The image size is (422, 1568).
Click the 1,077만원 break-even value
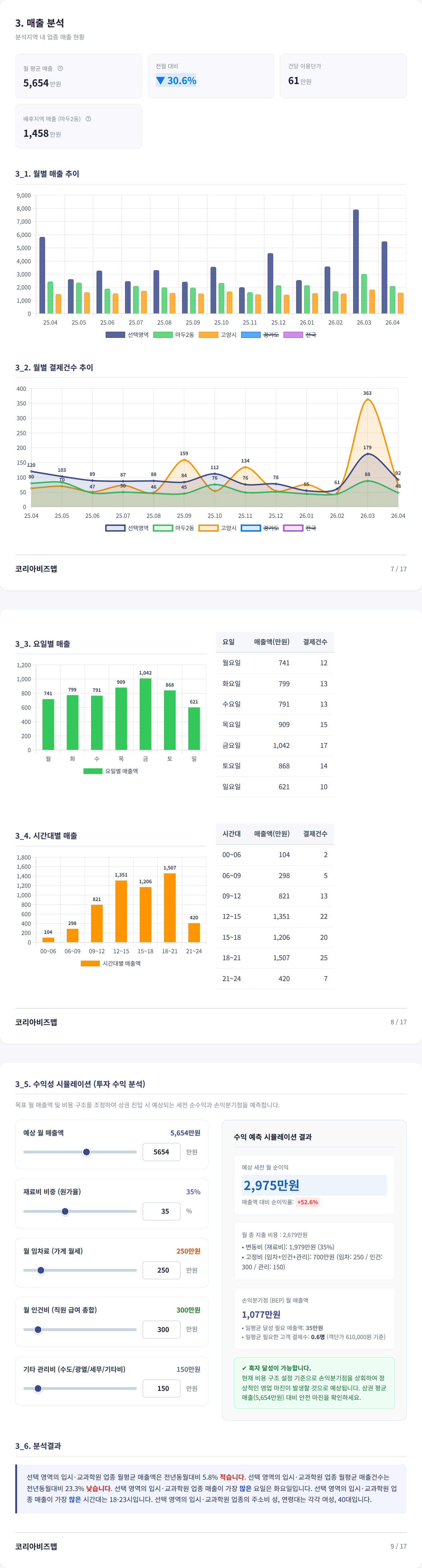[261, 1314]
